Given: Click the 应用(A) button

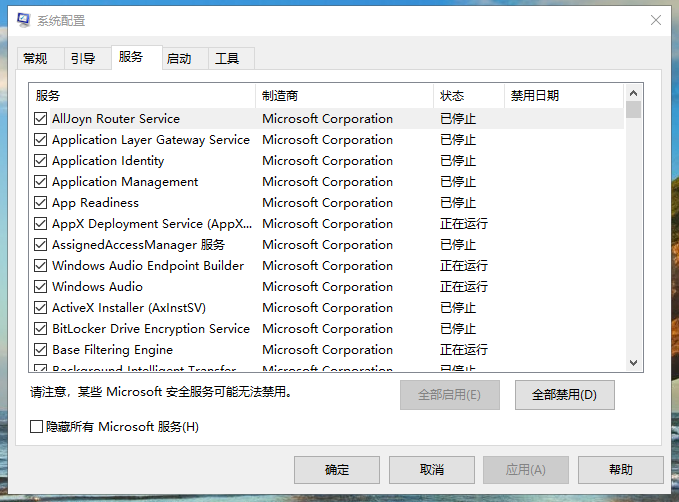Looking at the screenshot, I should coord(526,470).
